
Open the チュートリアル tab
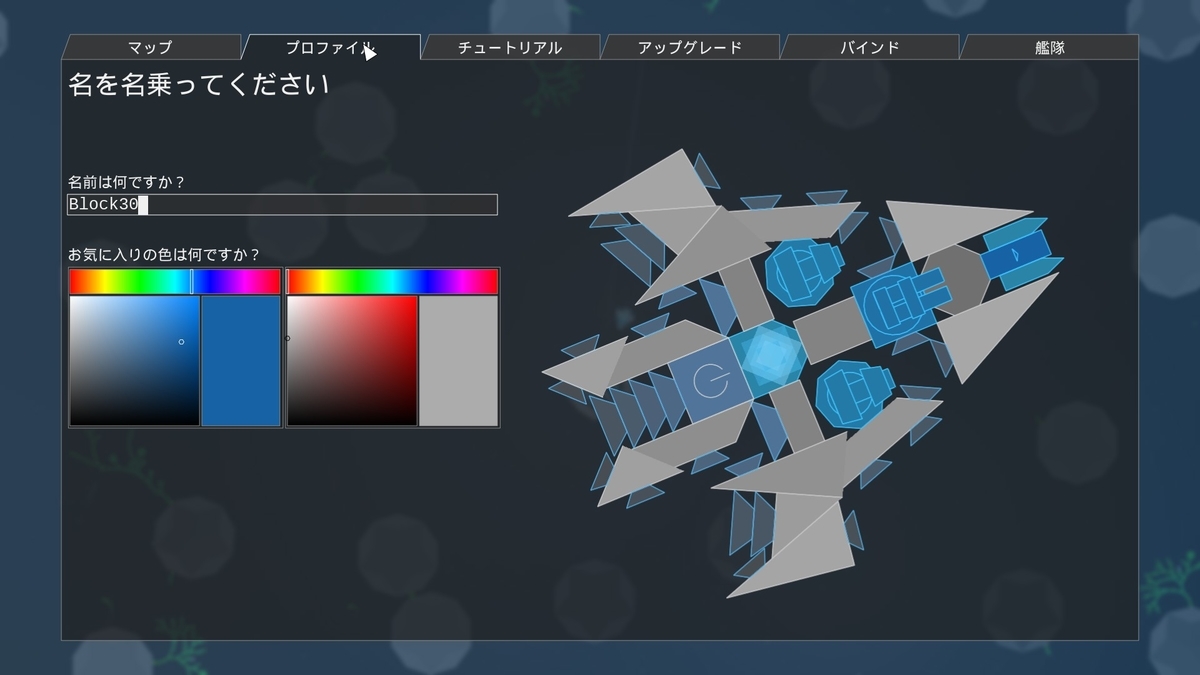point(510,46)
